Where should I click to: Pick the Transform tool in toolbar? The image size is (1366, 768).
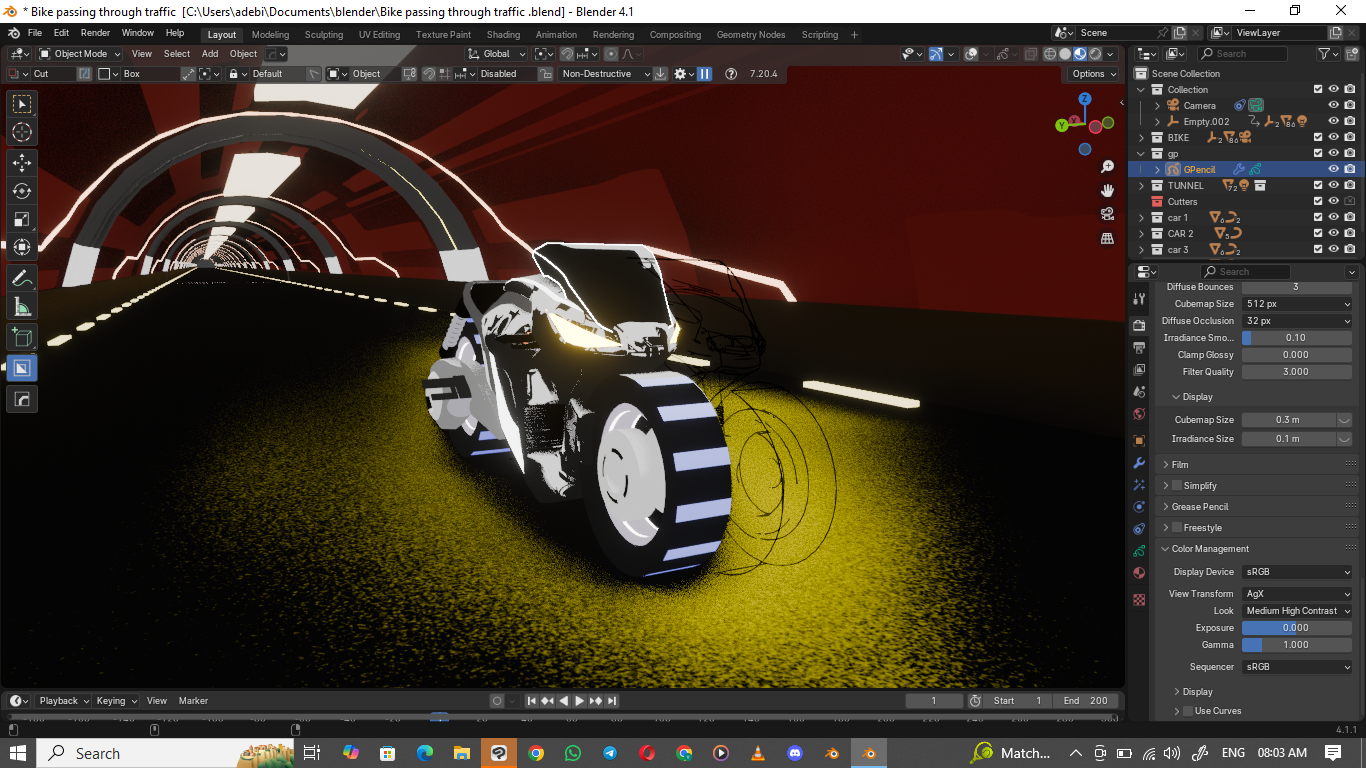tap(22, 248)
